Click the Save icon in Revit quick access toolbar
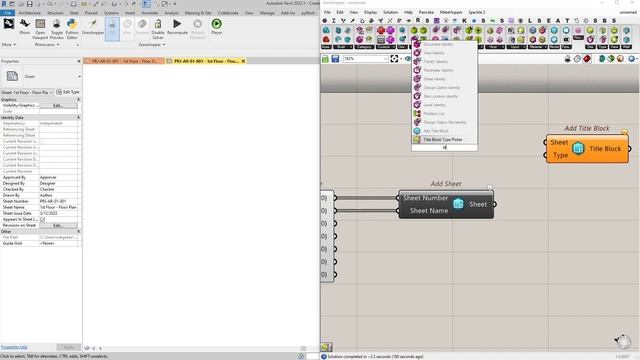The image size is (640, 360). [29, 4]
